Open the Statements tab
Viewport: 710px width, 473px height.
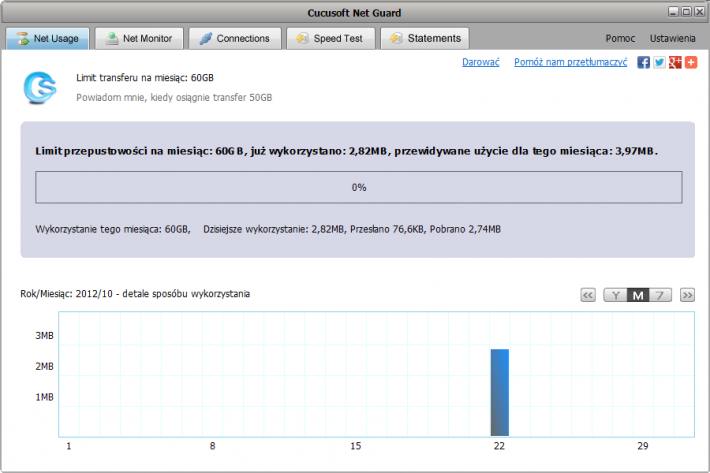(x=425, y=38)
